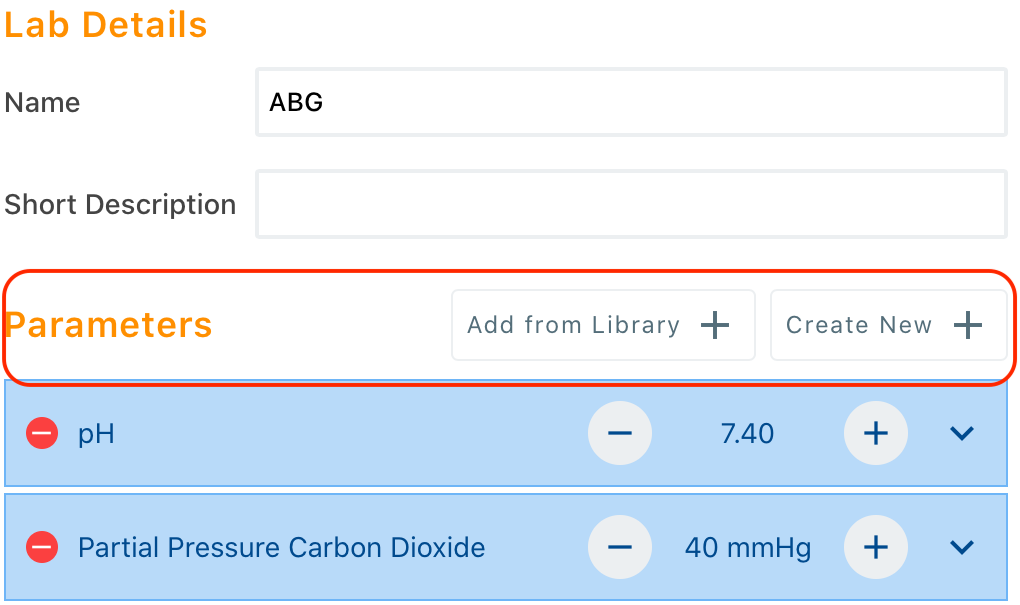Click the minus icon to decrease pH
Viewport: 1020px width, 605px height.
click(x=619, y=434)
